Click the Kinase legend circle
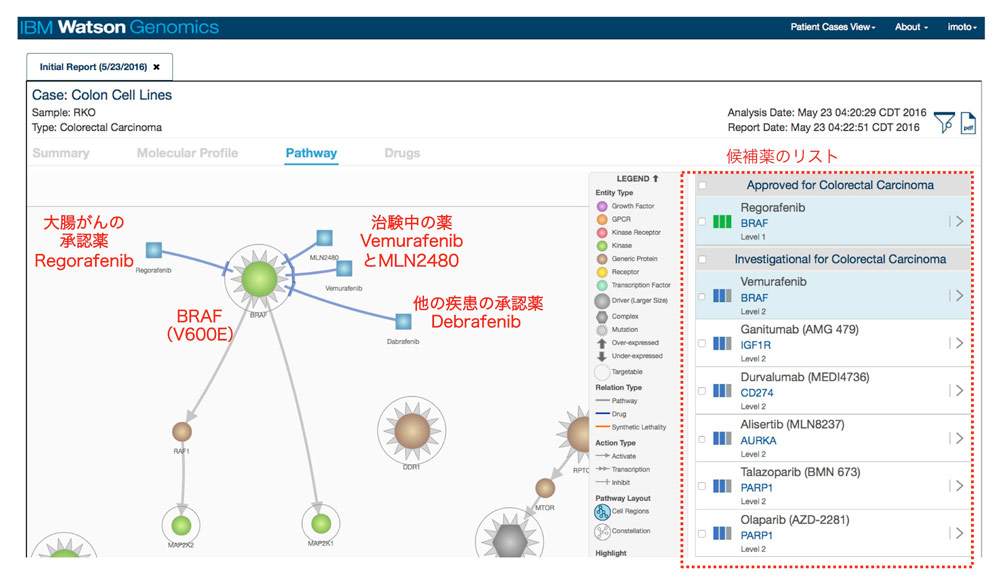 pyautogui.click(x=601, y=245)
